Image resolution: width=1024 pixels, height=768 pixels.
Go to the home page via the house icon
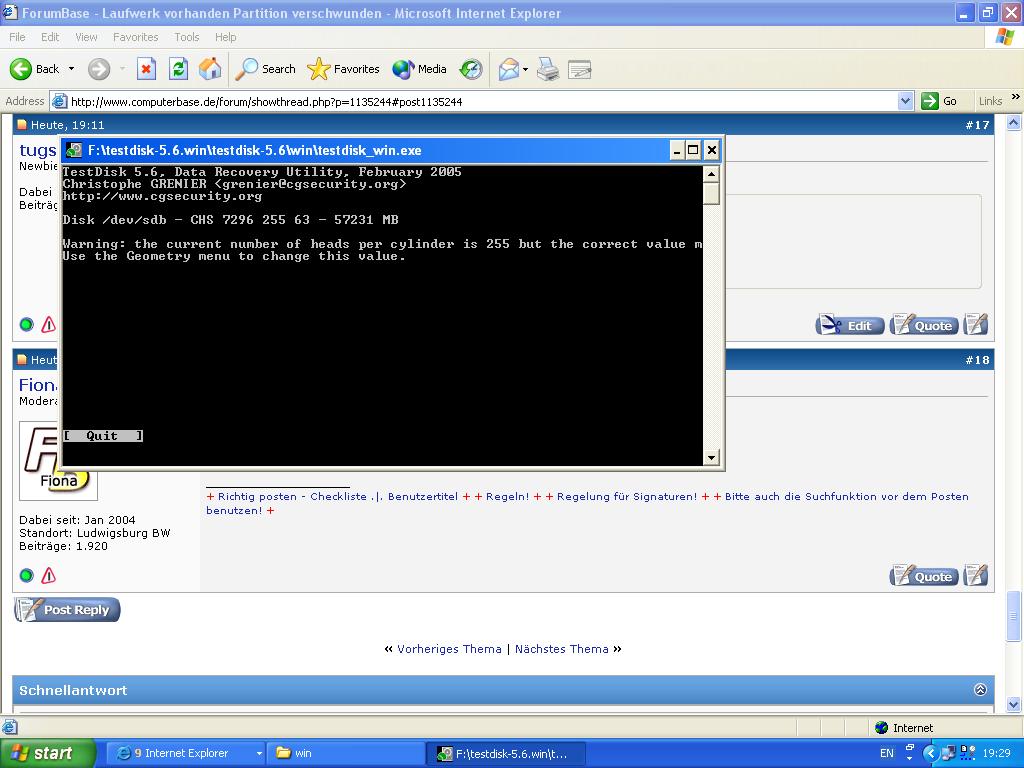click(210, 69)
